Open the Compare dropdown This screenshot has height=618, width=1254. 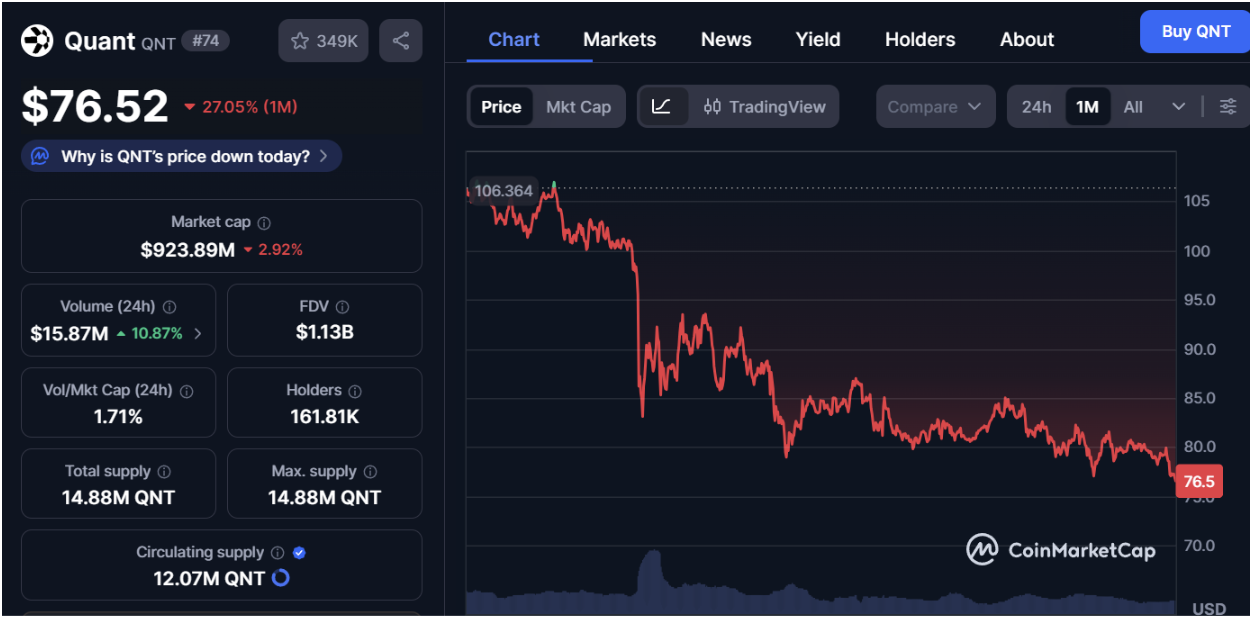click(935, 107)
